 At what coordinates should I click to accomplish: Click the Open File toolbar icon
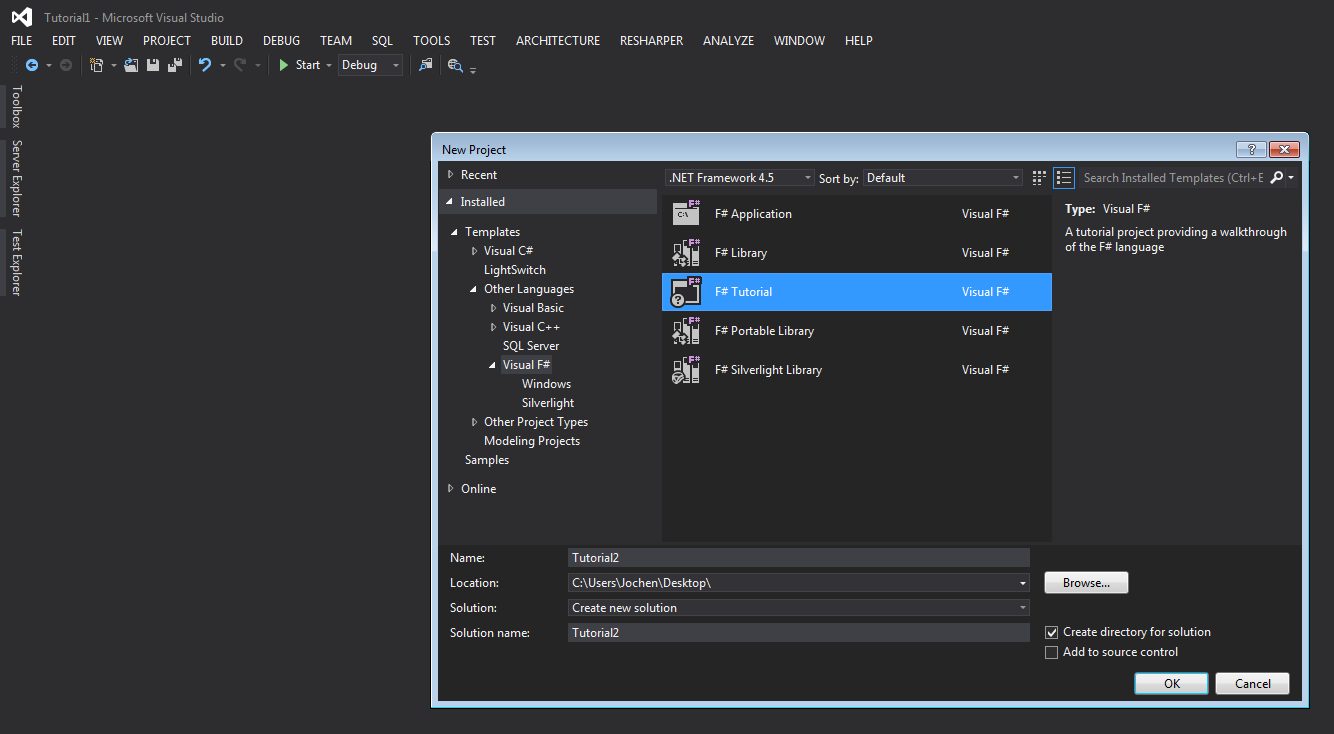(x=131, y=65)
